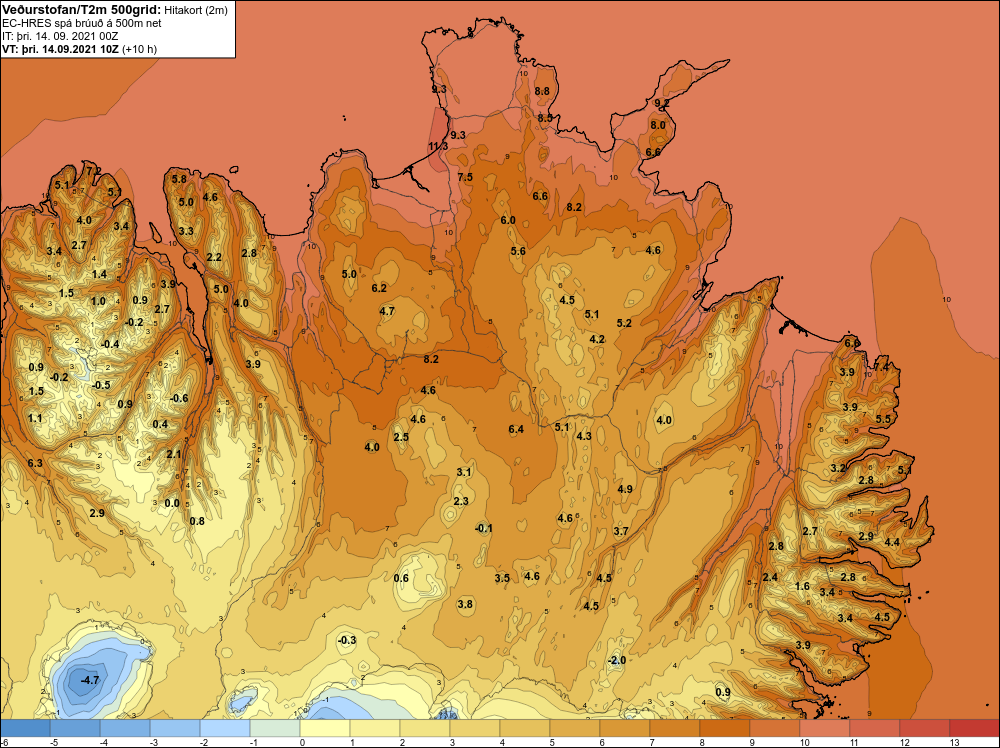Click the legend swatch between 6 and 7
The height and width of the screenshot is (748, 1000).
625,728
